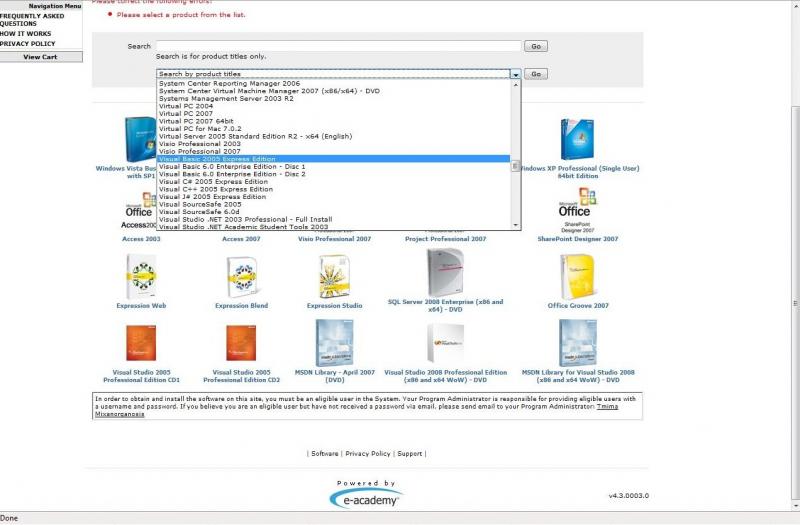Screen dimensions: 800x525
Task: Open MSDN Library April 2007 box icon
Action: coord(335,343)
